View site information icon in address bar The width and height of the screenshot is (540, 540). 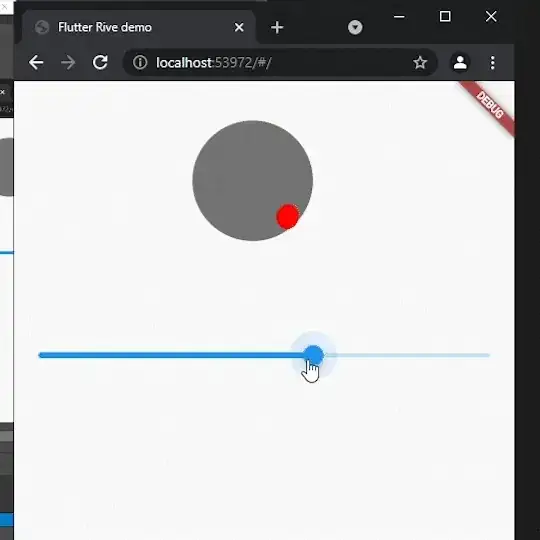coord(140,63)
